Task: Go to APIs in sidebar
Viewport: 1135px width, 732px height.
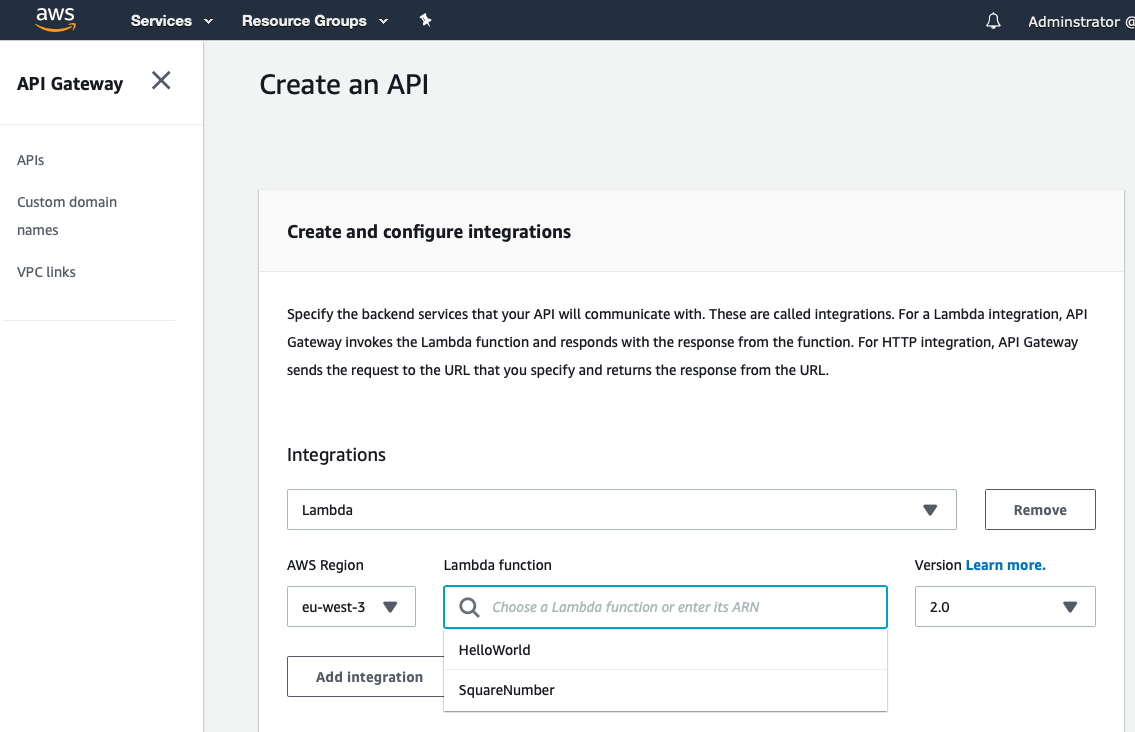Action: [30, 160]
